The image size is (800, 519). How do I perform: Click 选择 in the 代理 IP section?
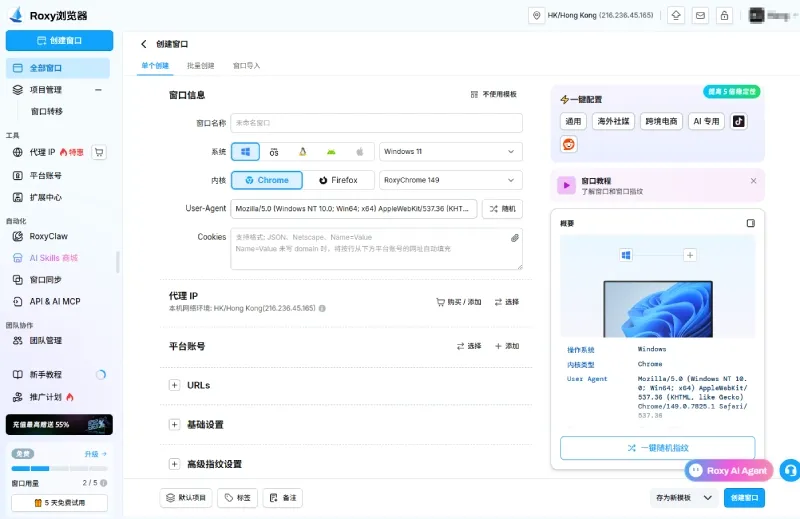[507, 302]
